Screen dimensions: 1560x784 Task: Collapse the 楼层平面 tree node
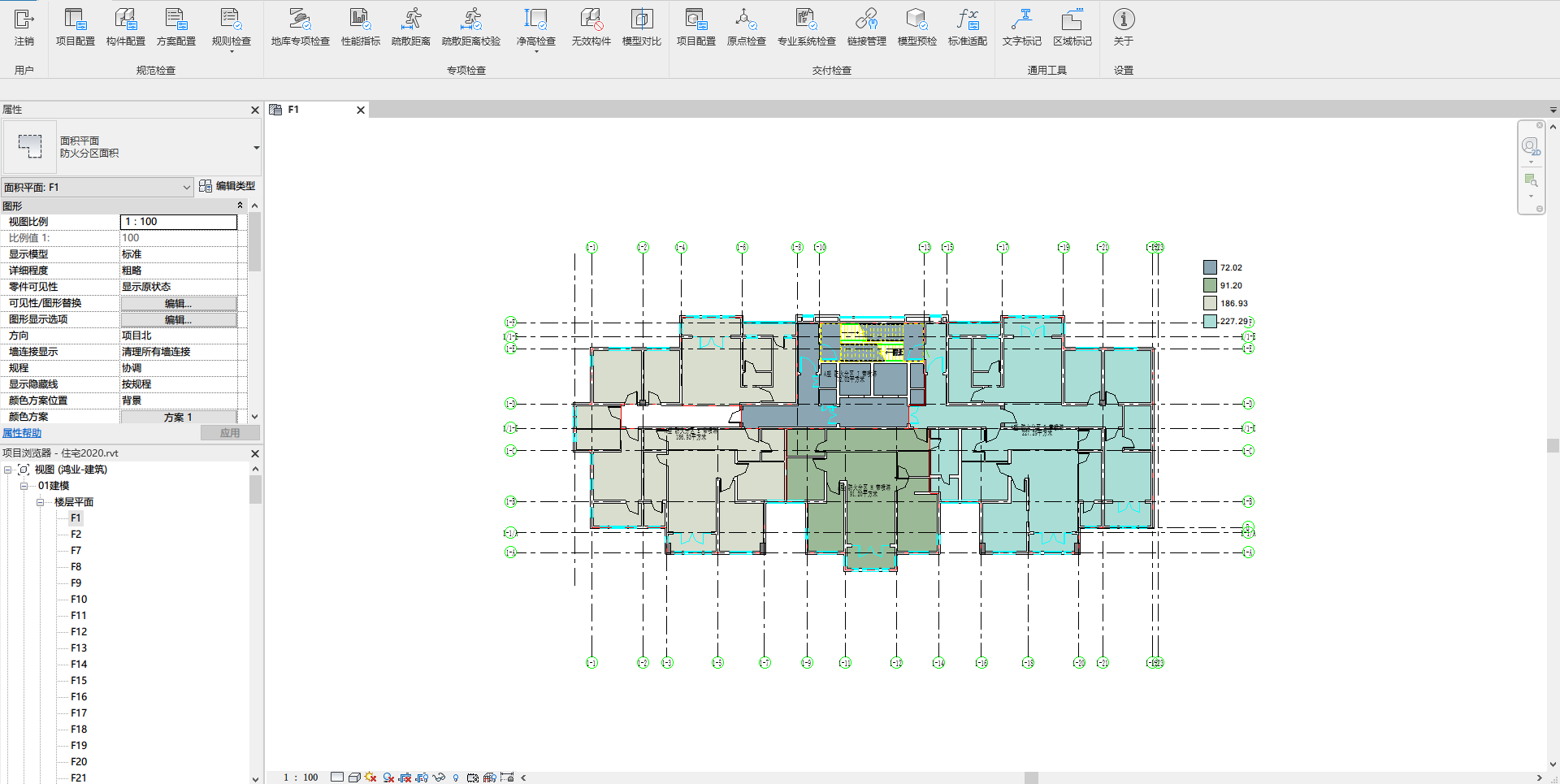tap(40, 502)
